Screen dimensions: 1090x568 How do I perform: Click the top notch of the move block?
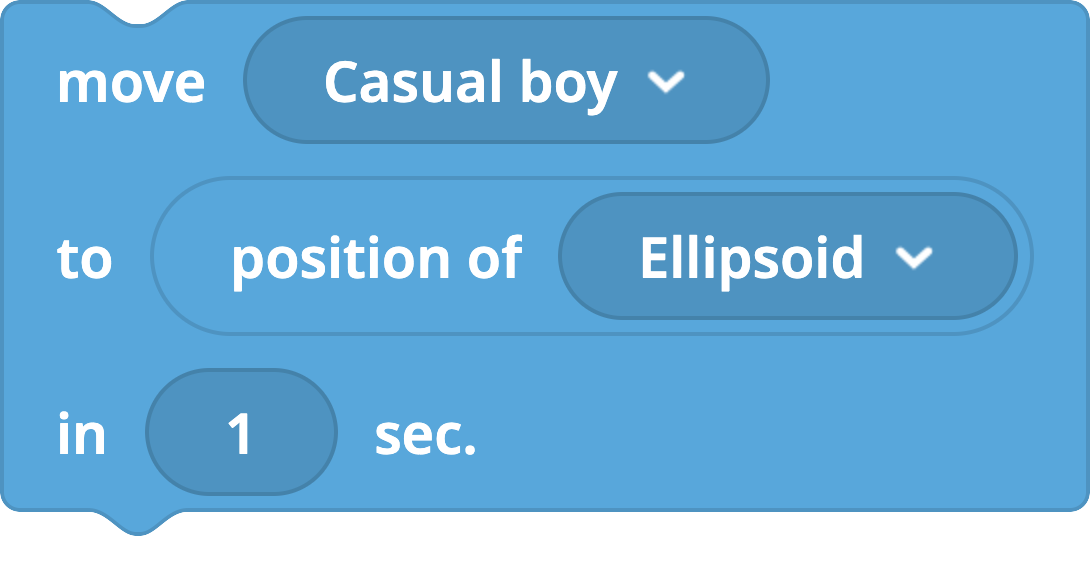[138, 13]
